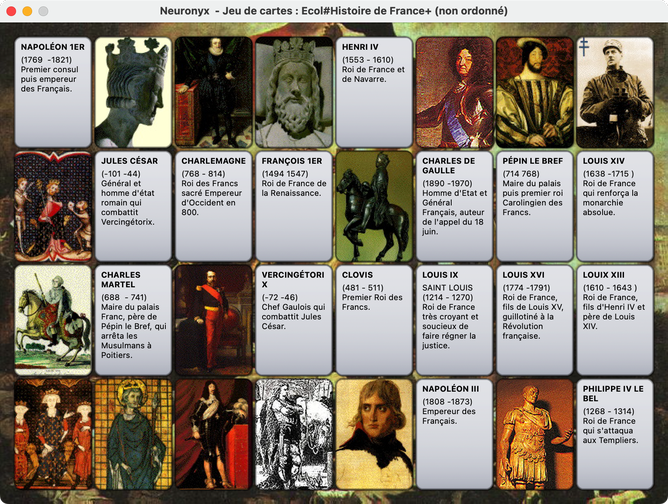Image resolution: width=668 pixels, height=504 pixels.
Task: Select the golden Roman statue picture card
Action: [535, 434]
